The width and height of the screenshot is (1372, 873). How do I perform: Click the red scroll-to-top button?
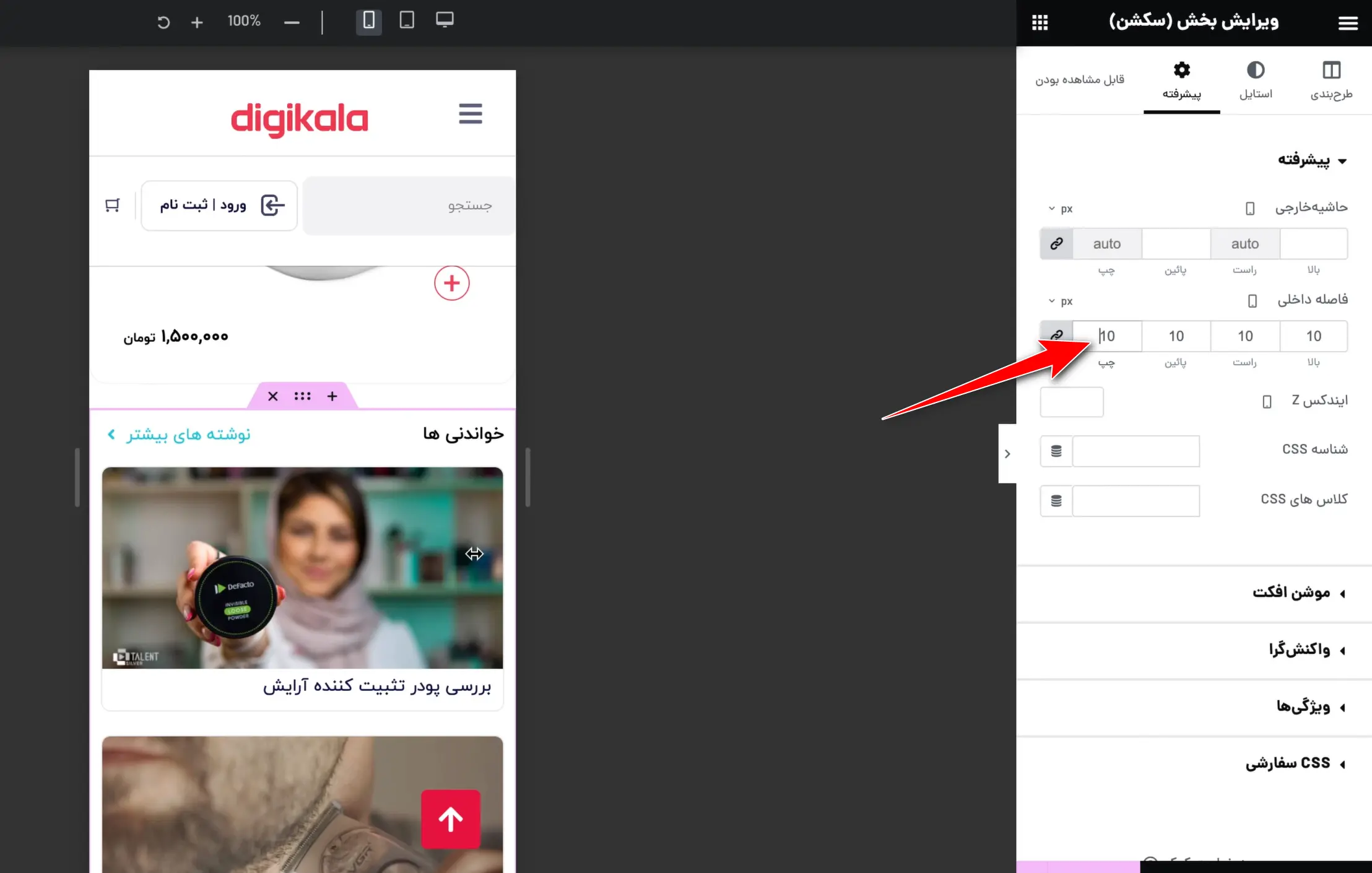[x=451, y=819]
